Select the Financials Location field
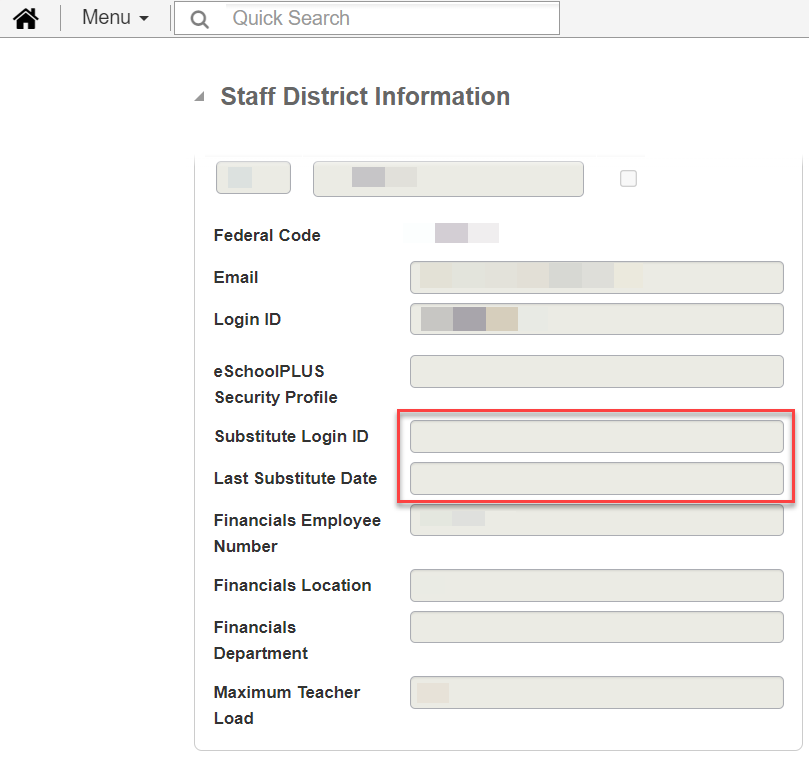This screenshot has height=764, width=809. coord(596,585)
